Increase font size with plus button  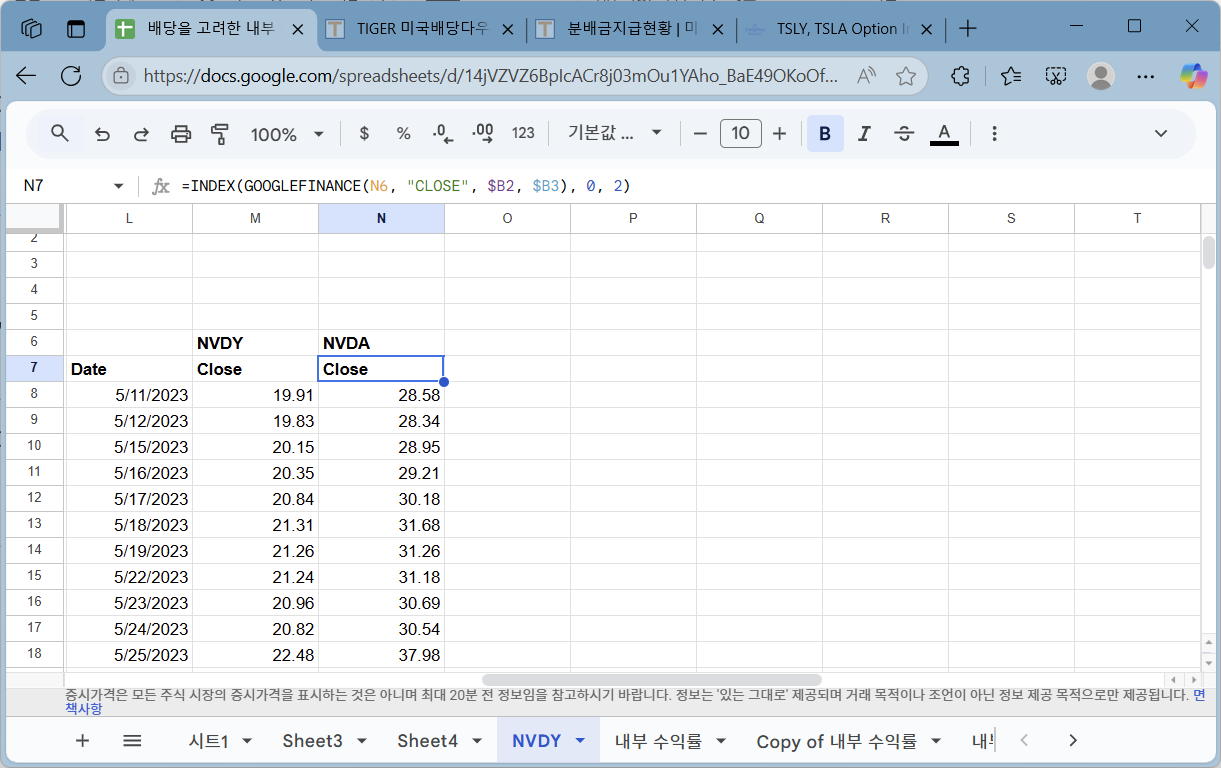point(780,134)
